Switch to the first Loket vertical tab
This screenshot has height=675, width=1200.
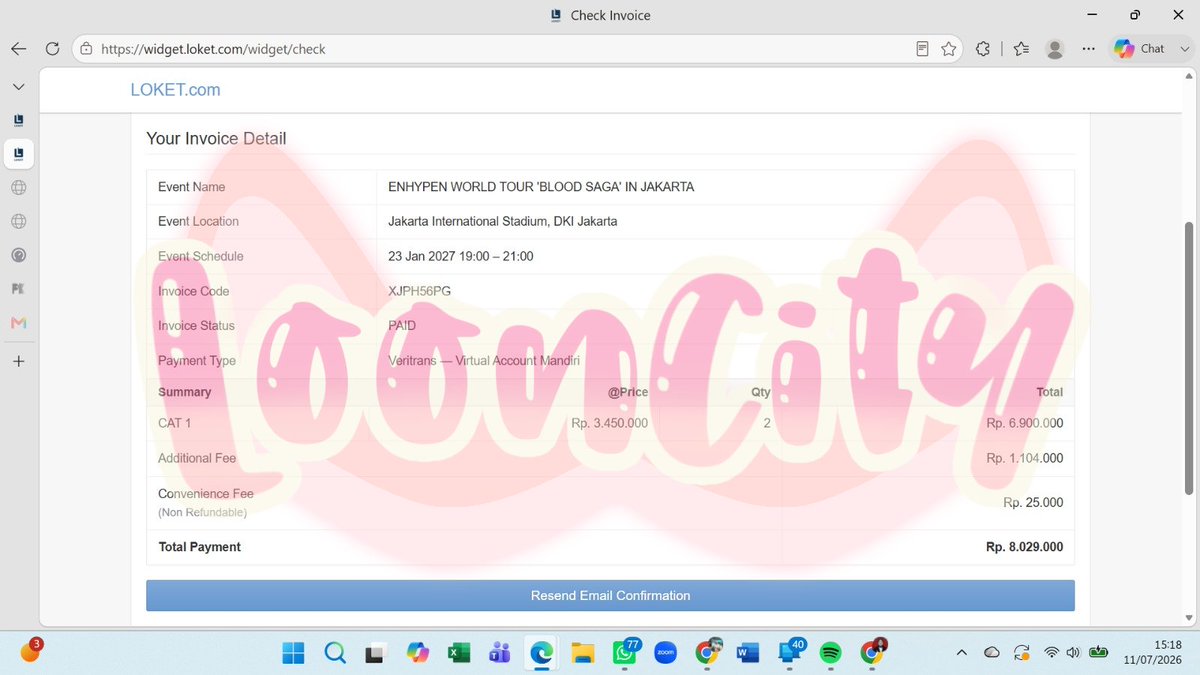pyautogui.click(x=18, y=120)
